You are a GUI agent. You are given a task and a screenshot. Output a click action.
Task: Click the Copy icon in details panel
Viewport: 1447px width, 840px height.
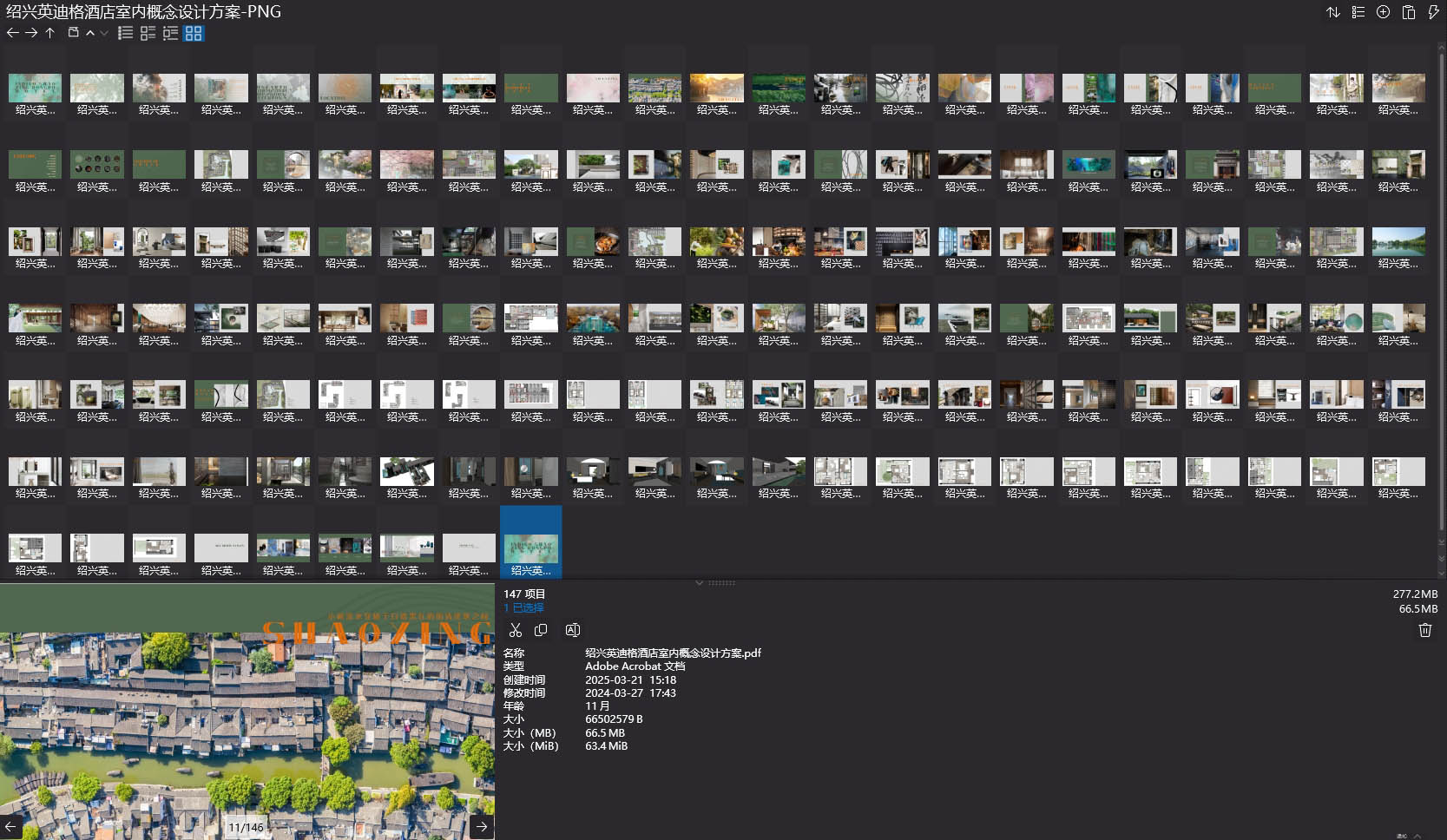(541, 630)
